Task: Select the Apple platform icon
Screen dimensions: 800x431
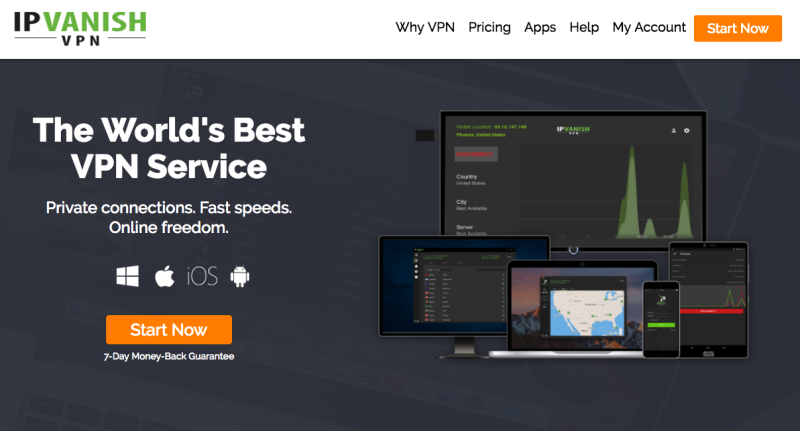Action: (x=164, y=276)
